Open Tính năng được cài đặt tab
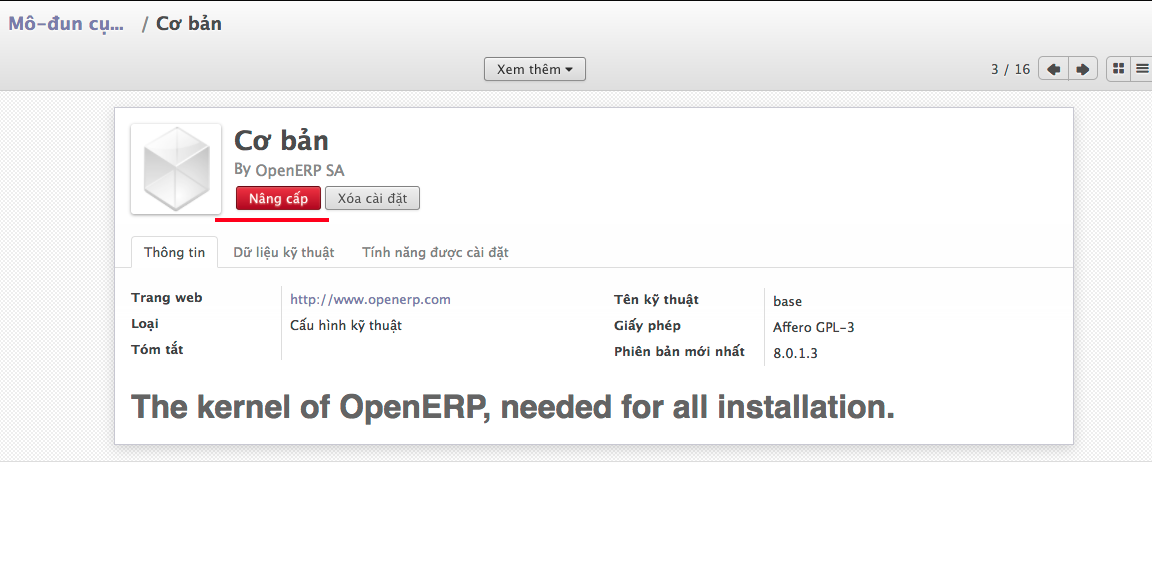 point(435,252)
